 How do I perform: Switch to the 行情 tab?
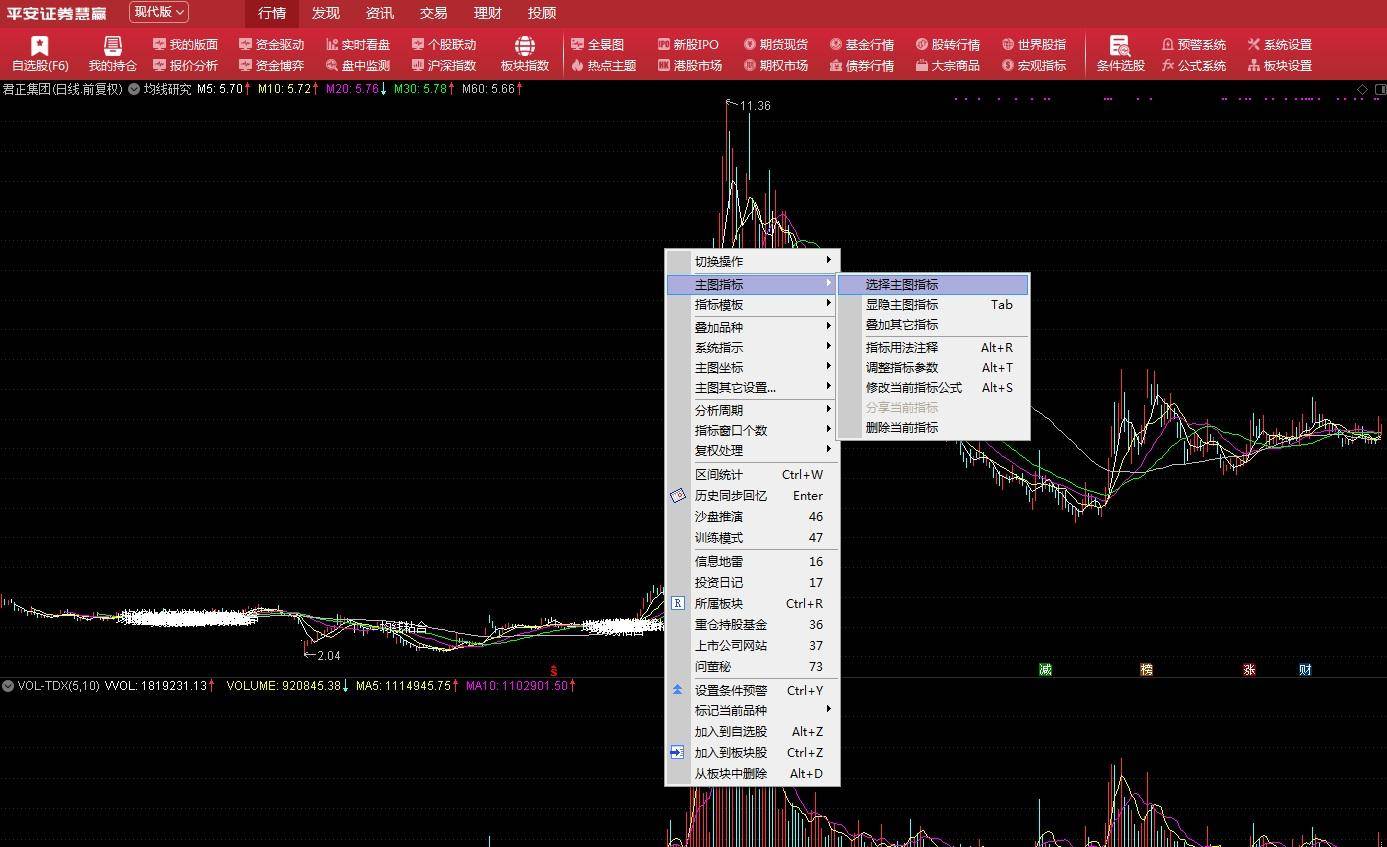[271, 13]
